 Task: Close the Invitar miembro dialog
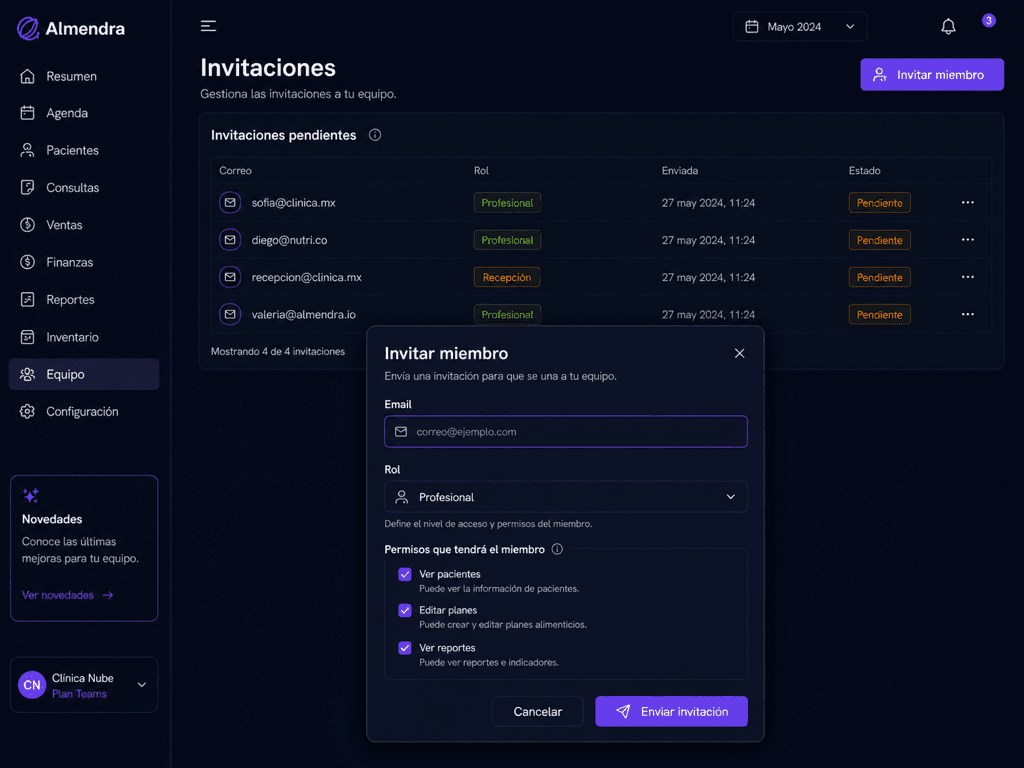pos(739,353)
